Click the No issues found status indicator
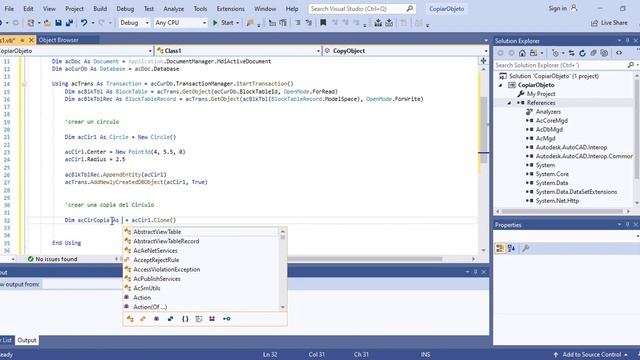This screenshot has width=640, height=360. (52, 259)
